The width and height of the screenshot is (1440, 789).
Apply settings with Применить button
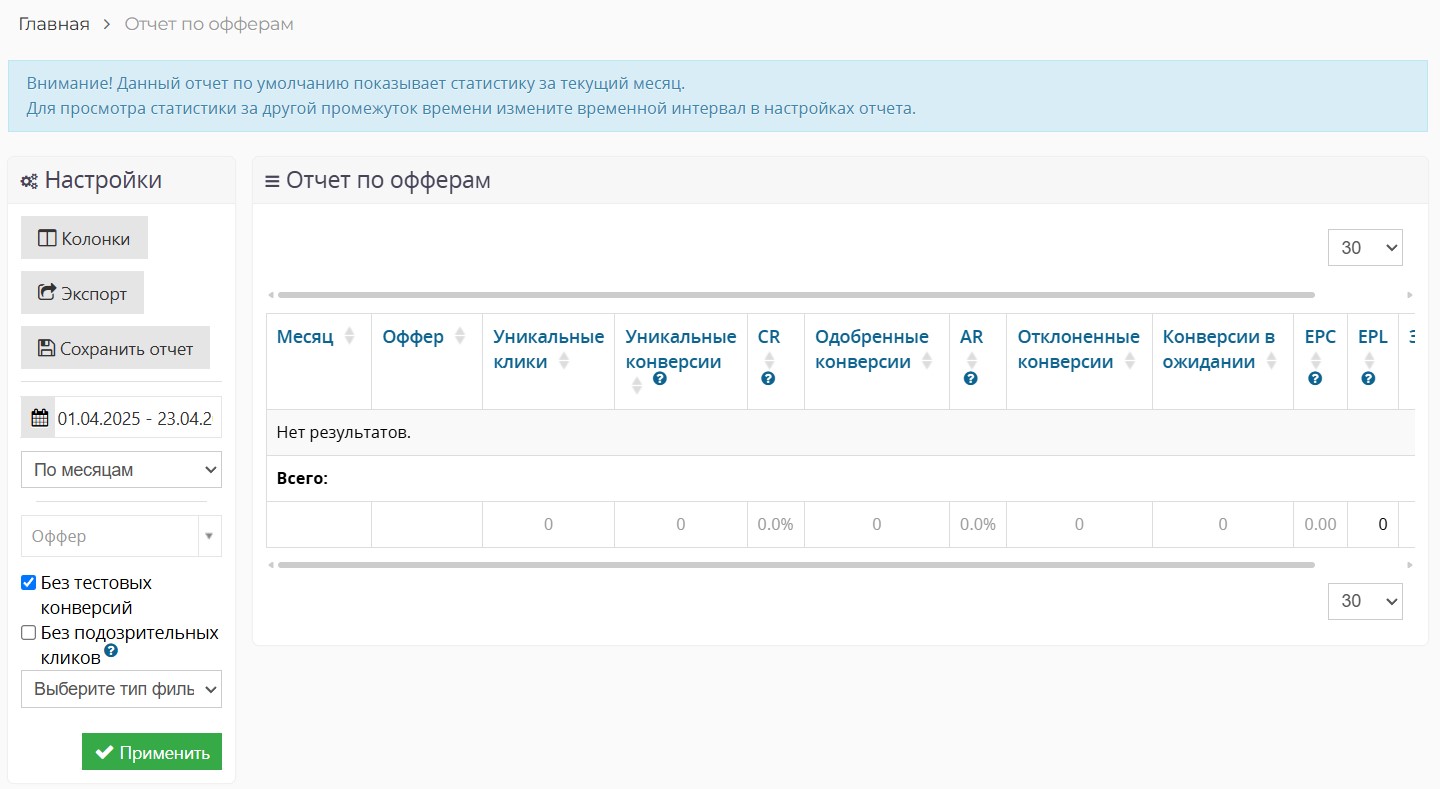coord(152,752)
